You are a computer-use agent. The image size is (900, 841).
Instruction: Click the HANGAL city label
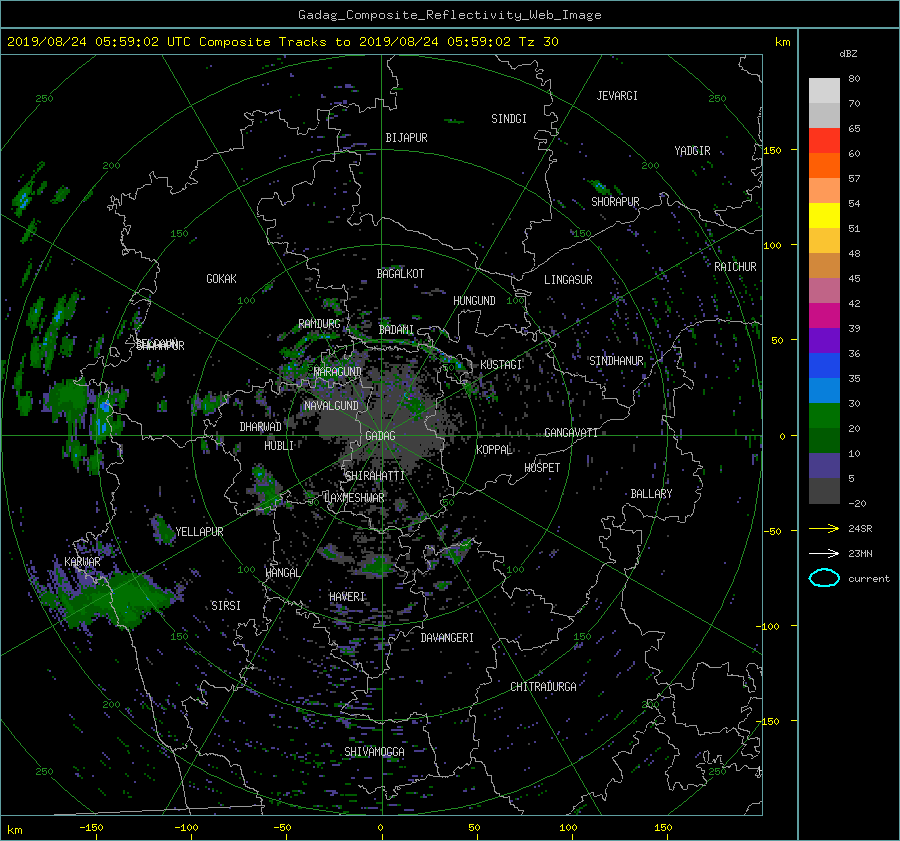point(282,573)
